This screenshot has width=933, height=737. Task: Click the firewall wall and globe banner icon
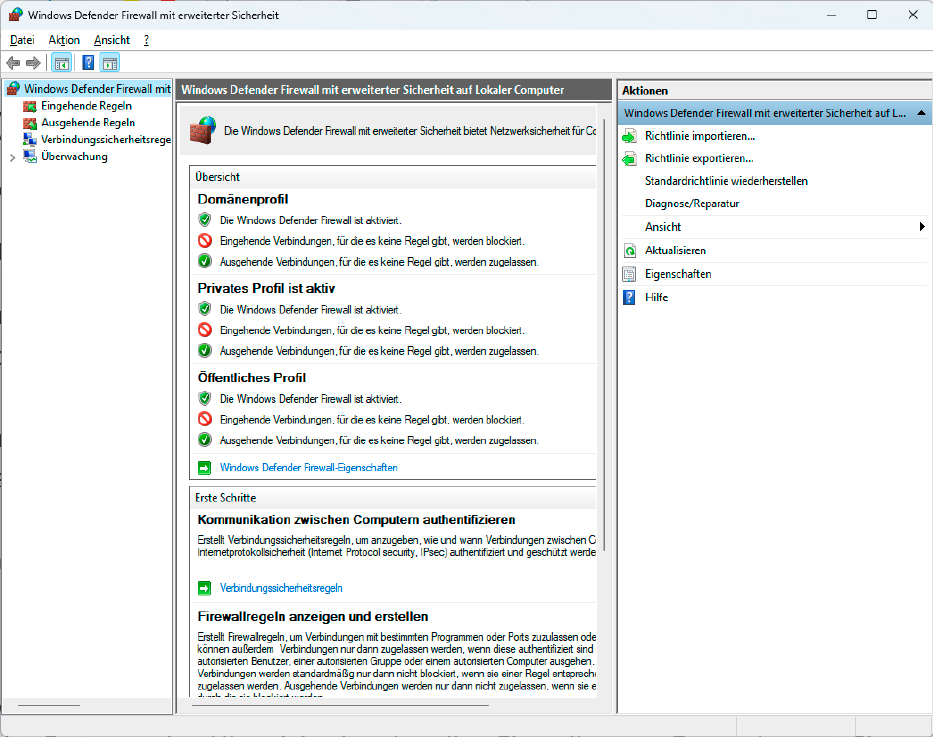click(x=203, y=130)
